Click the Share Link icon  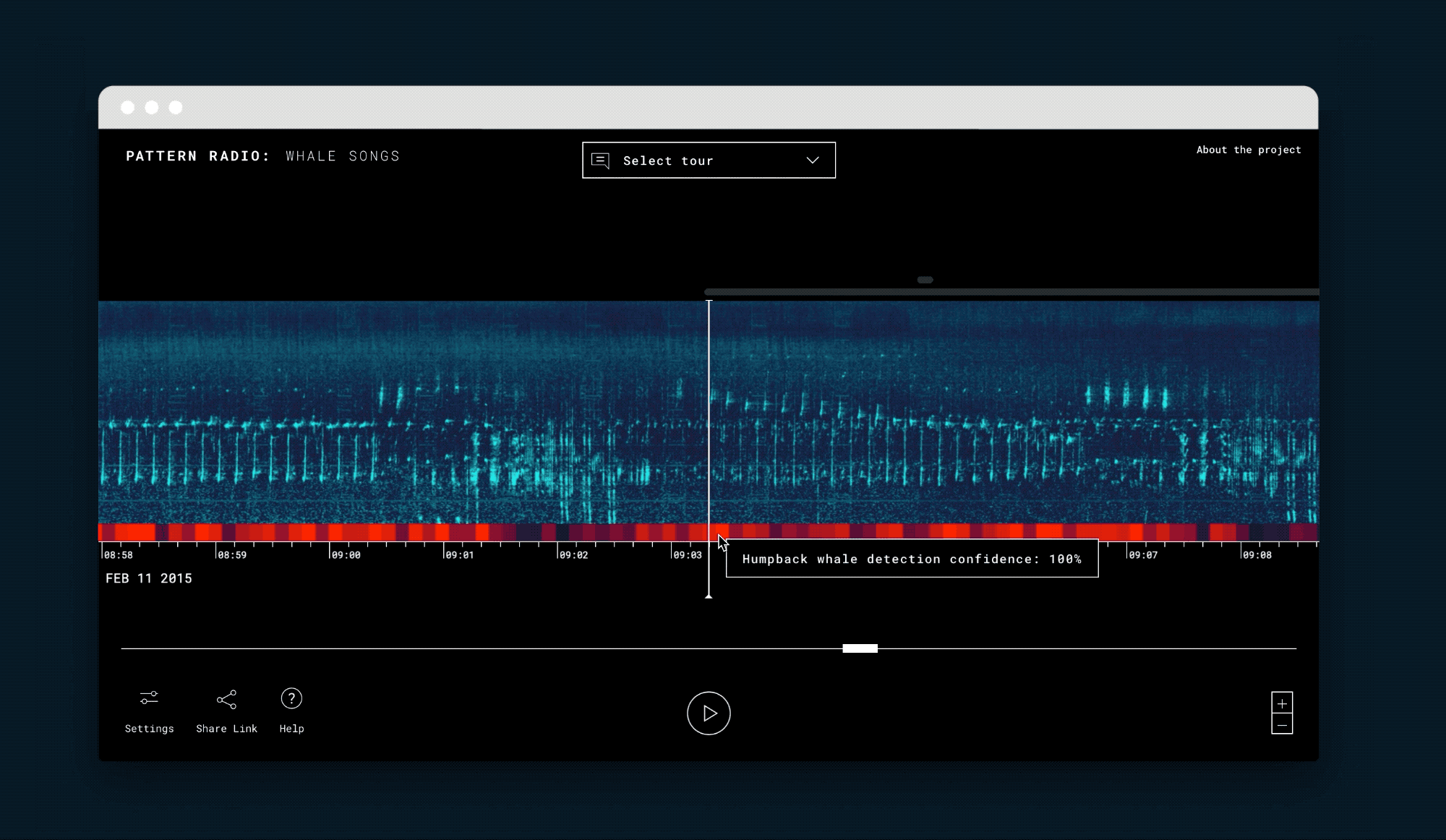226,699
